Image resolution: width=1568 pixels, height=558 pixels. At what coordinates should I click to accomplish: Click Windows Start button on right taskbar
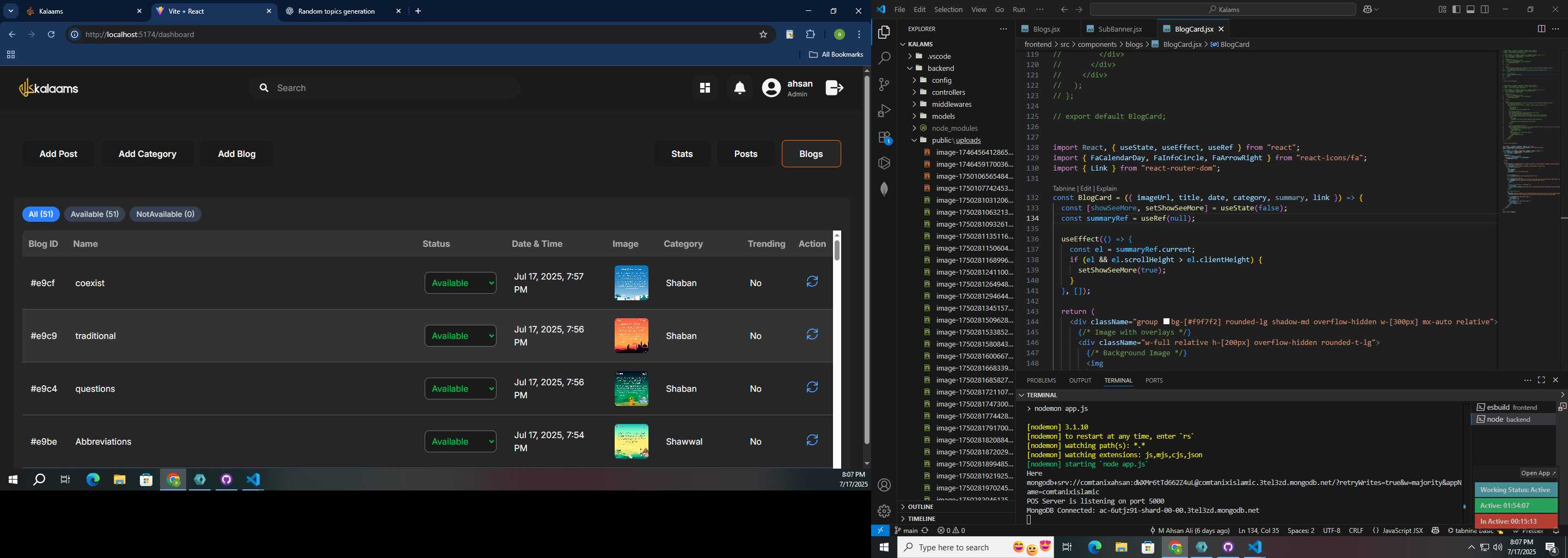[x=884, y=547]
